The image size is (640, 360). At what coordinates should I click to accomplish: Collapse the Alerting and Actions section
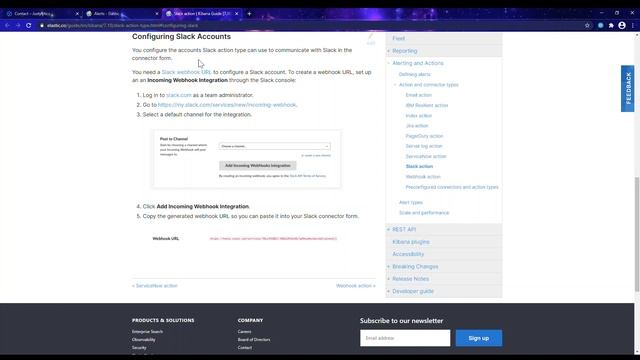click(389, 63)
